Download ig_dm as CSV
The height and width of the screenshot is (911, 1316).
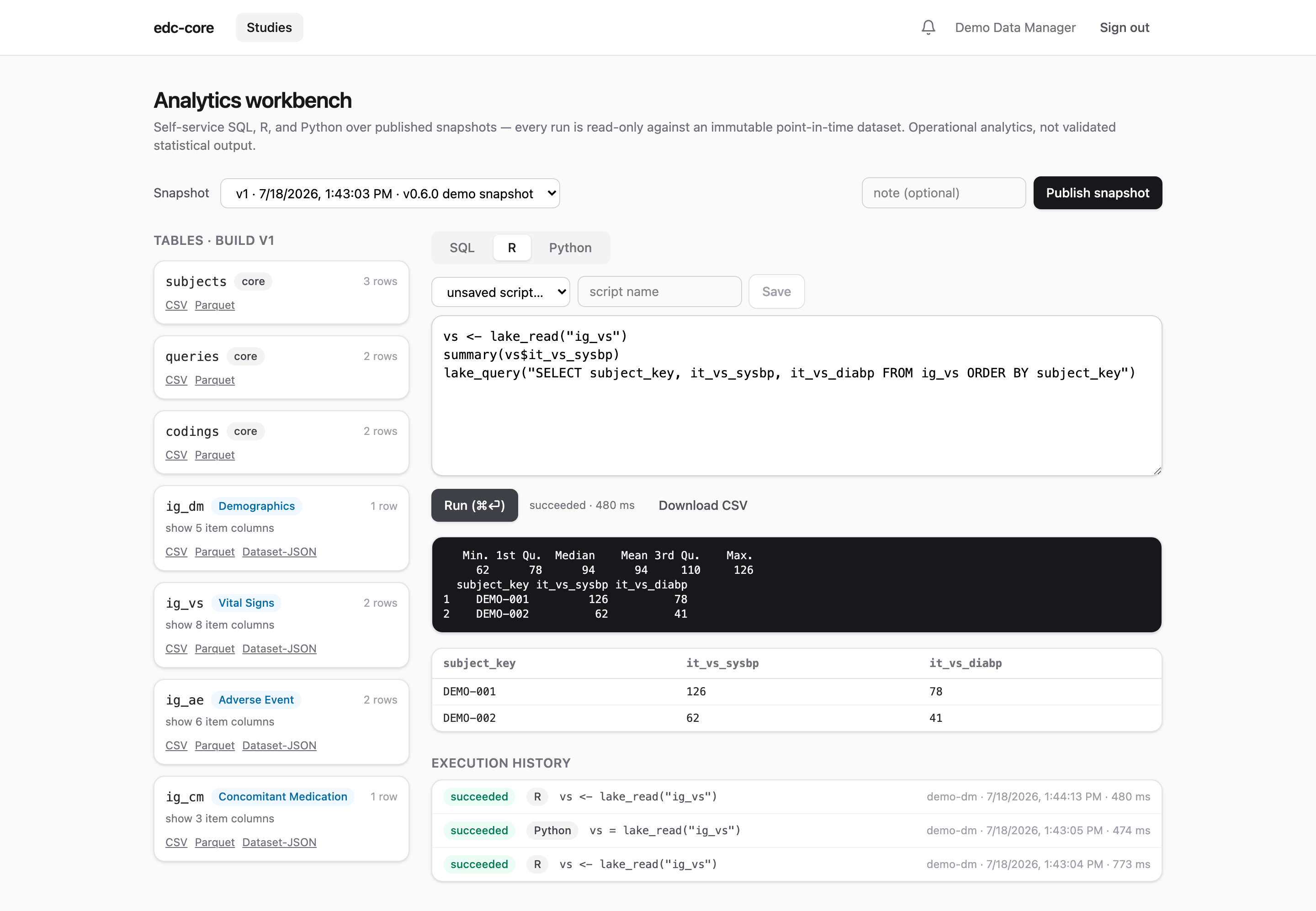click(176, 551)
